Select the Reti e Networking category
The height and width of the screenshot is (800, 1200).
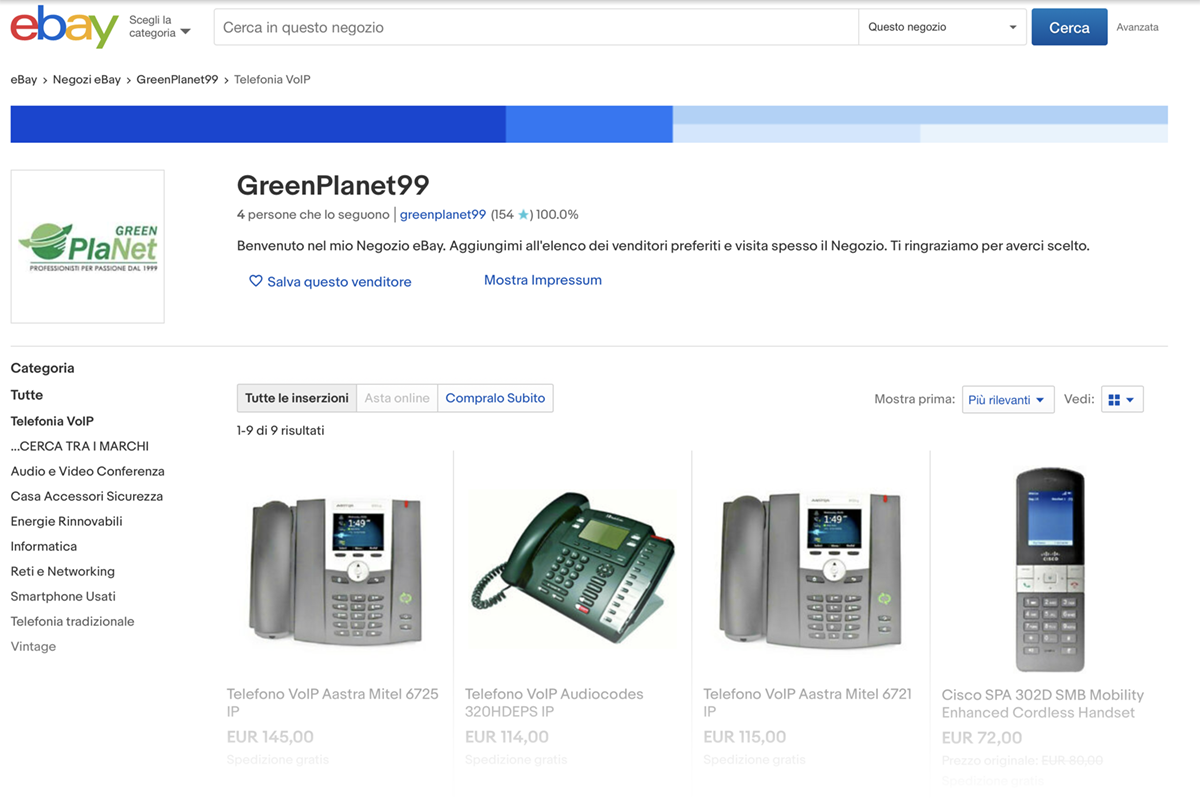[x=63, y=571]
